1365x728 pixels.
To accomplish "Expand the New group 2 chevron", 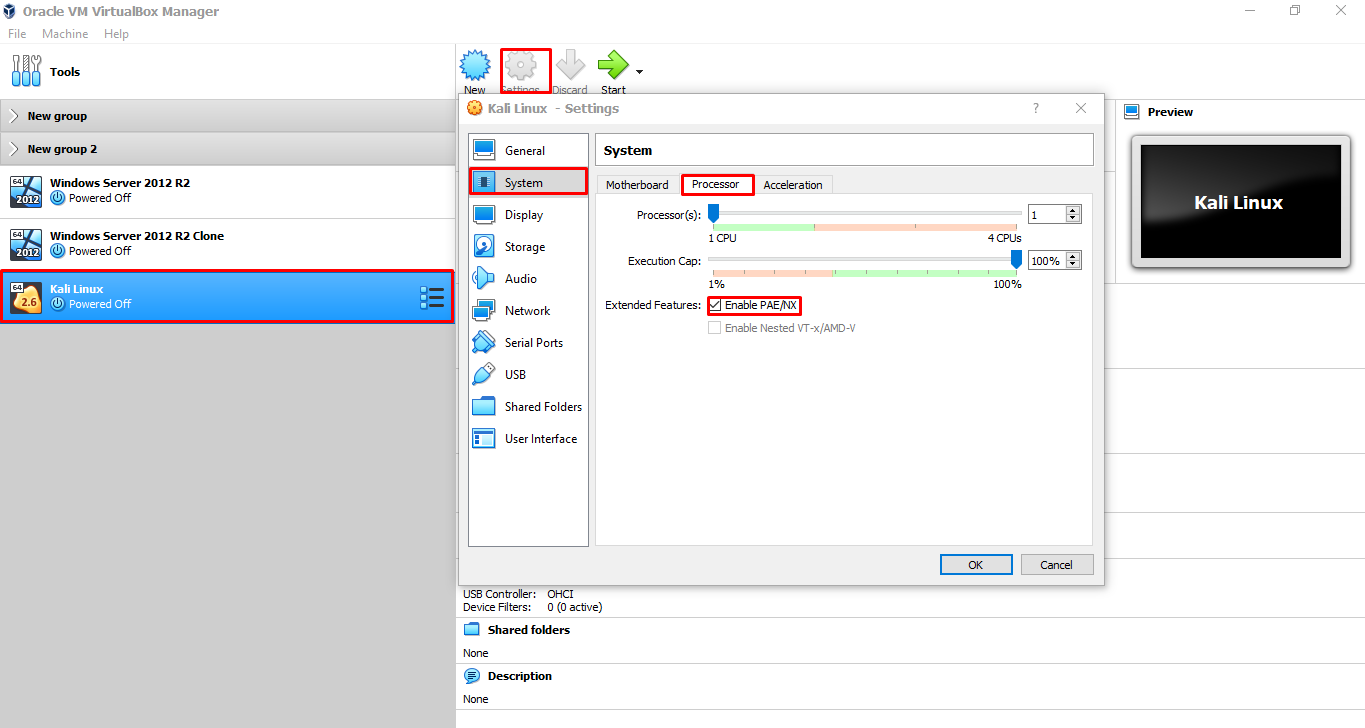I will [x=14, y=149].
